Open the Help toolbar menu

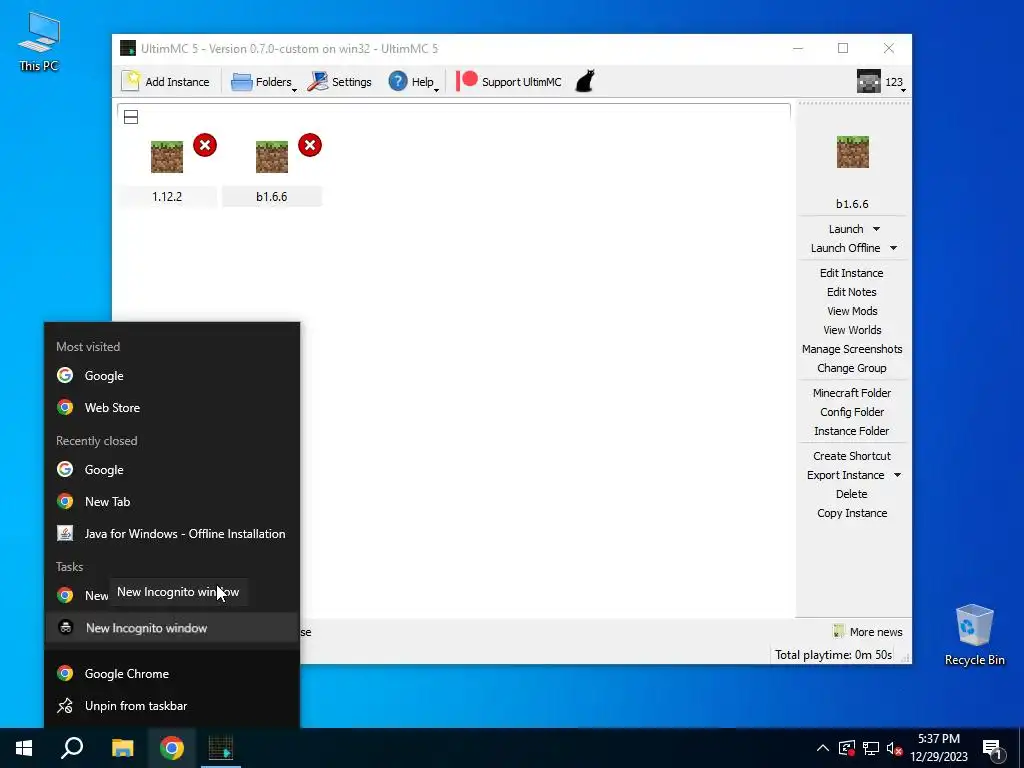pyautogui.click(x=413, y=82)
